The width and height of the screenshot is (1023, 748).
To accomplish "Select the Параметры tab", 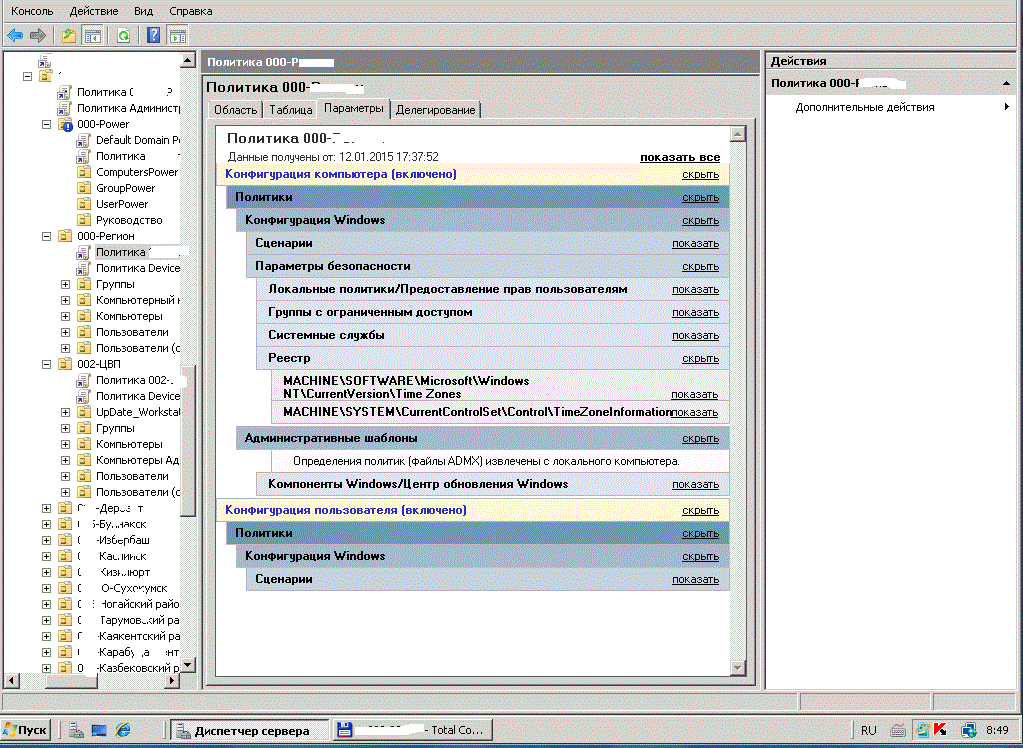I will [354, 108].
